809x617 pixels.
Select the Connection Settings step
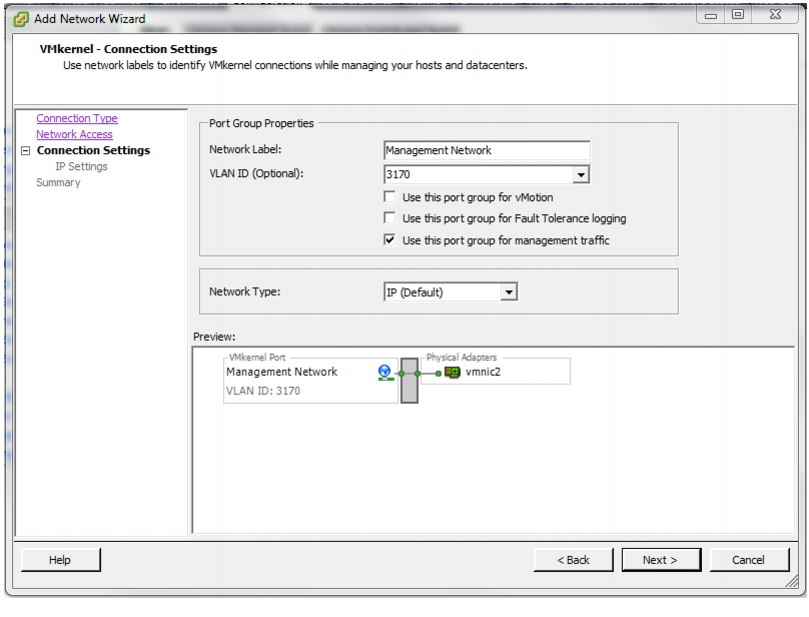(93, 150)
